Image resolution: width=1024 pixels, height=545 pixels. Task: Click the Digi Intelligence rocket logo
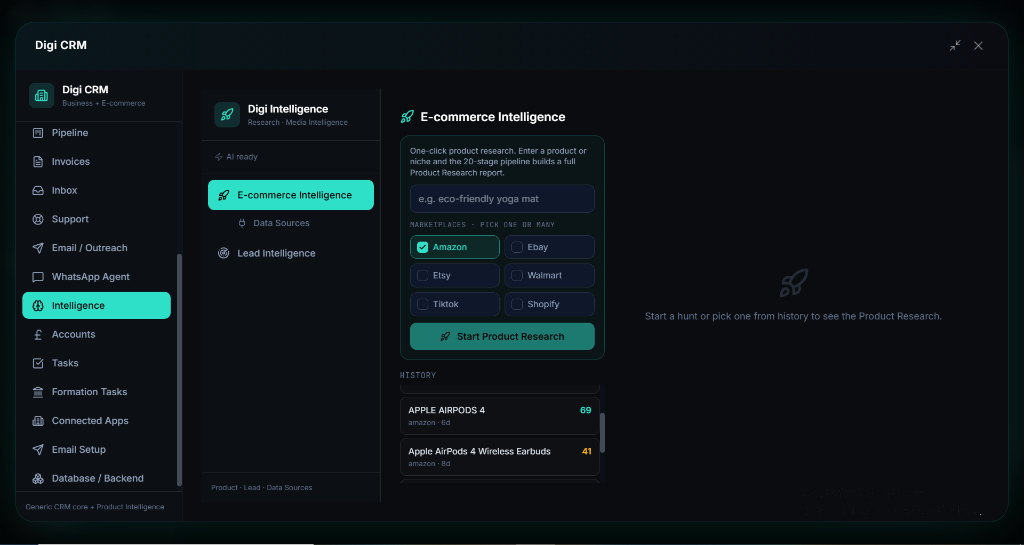click(227, 115)
